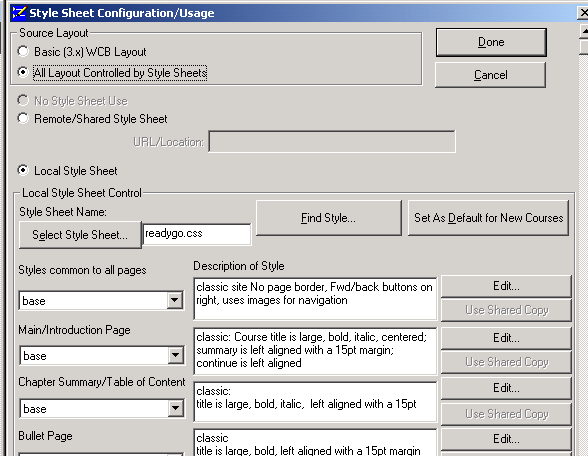Image resolution: width=588 pixels, height=456 pixels.
Task: Click the readygo.css style sheet name field
Action: click(x=197, y=234)
